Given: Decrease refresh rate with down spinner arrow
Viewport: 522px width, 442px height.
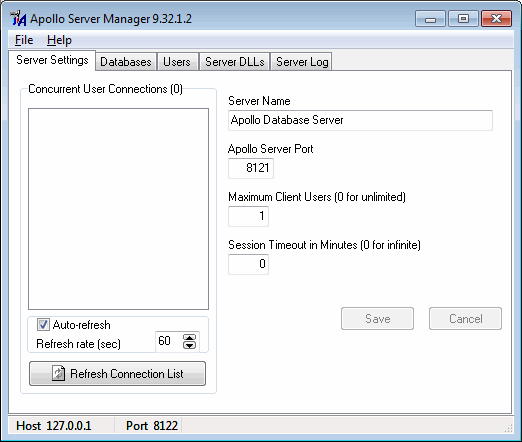Looking at the screenshot, I should click(189, 345).
